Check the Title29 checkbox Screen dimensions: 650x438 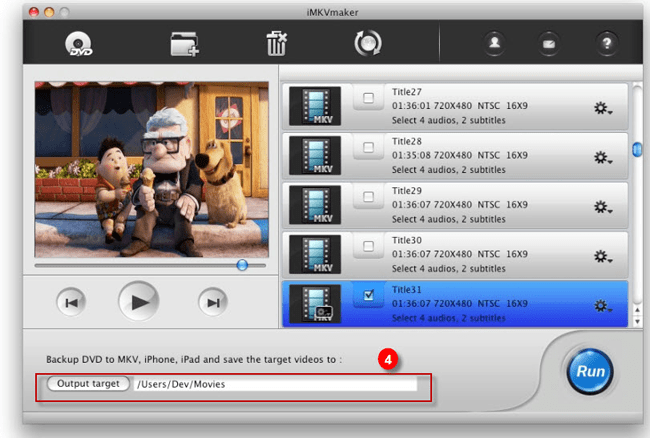[x=368, y=197]
